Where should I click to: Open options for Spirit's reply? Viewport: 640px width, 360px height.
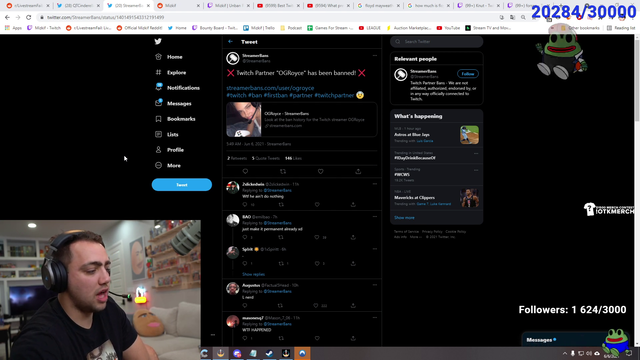375,249
